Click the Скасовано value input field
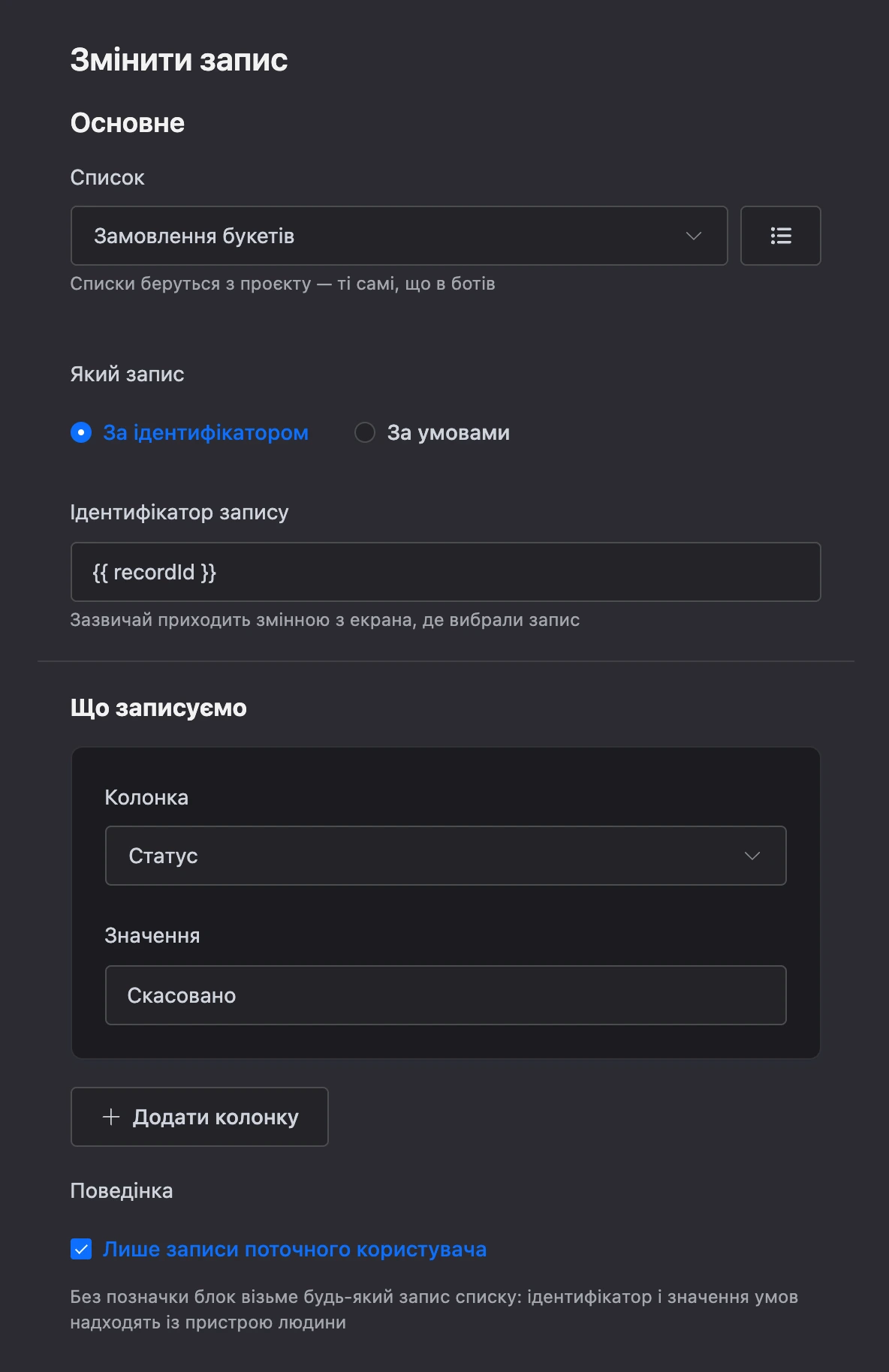This screenshot has height=1372, width=889. point(445,995)
